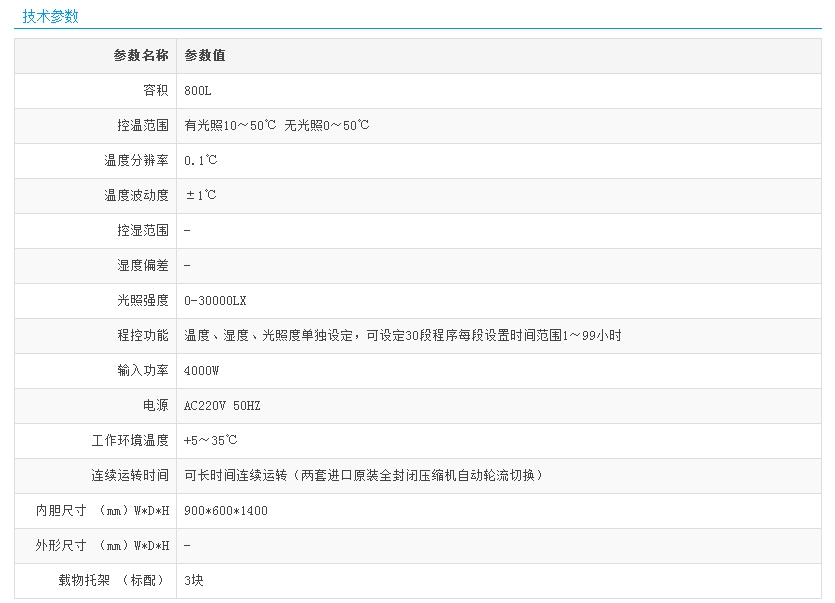835x603 pixels.
Task: Click the 可长时间连续运转 running time text
Action: pos(364,476)
